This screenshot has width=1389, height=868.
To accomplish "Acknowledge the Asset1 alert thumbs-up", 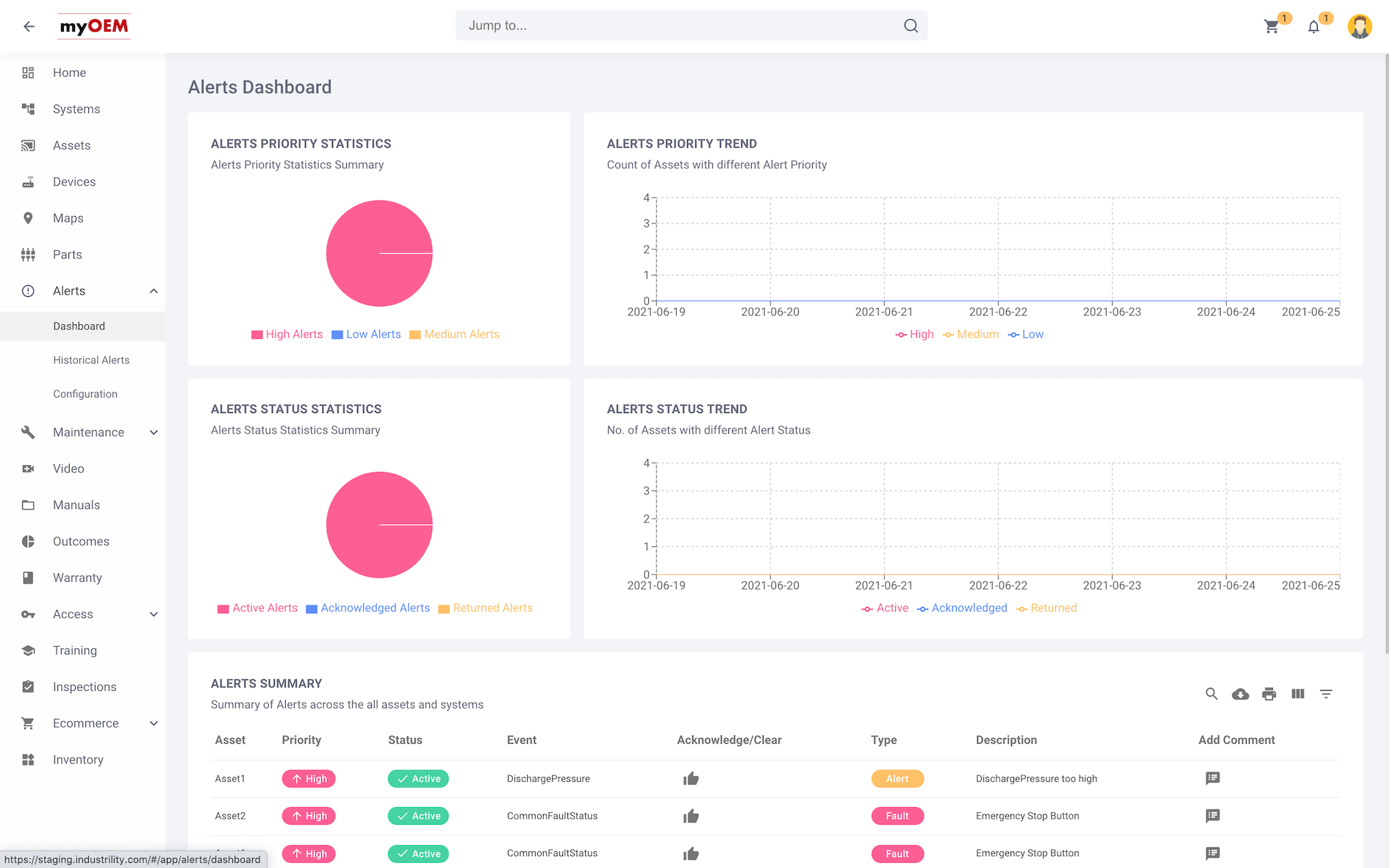I will click(691, 779).
